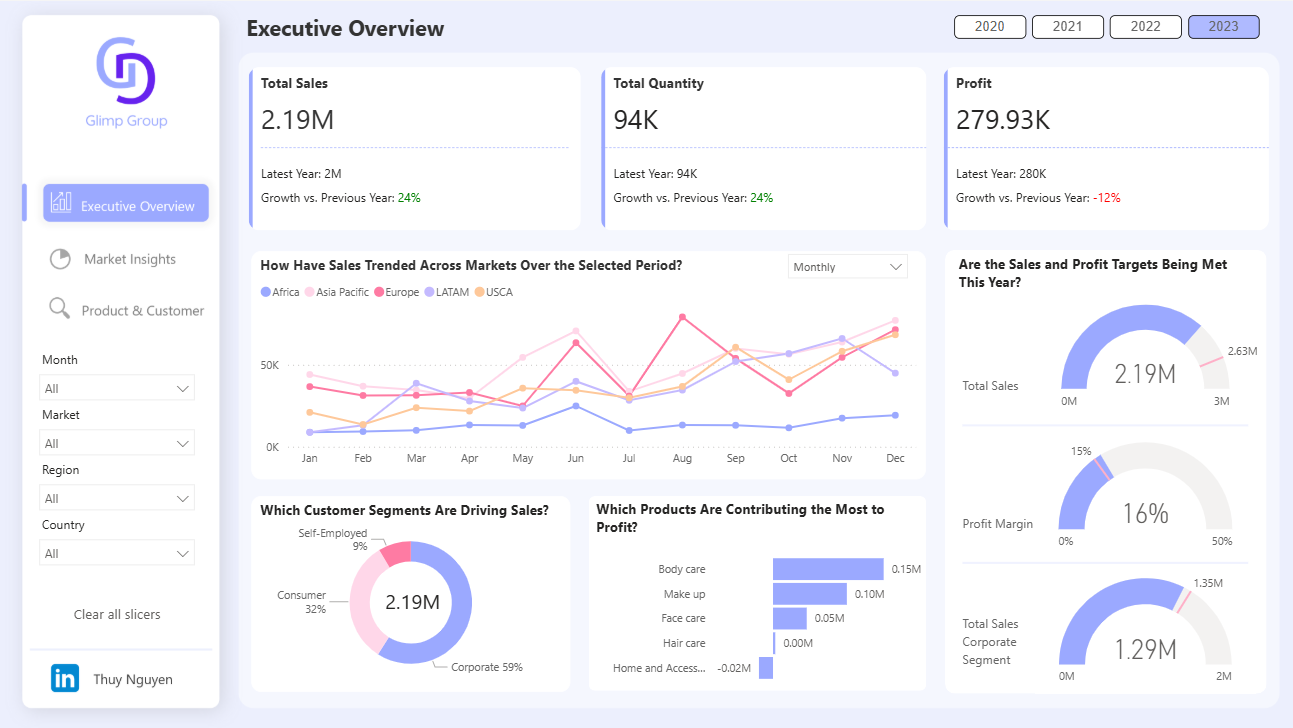Go to Executive Overview page
1293x728 pixels.
[126, 203]
